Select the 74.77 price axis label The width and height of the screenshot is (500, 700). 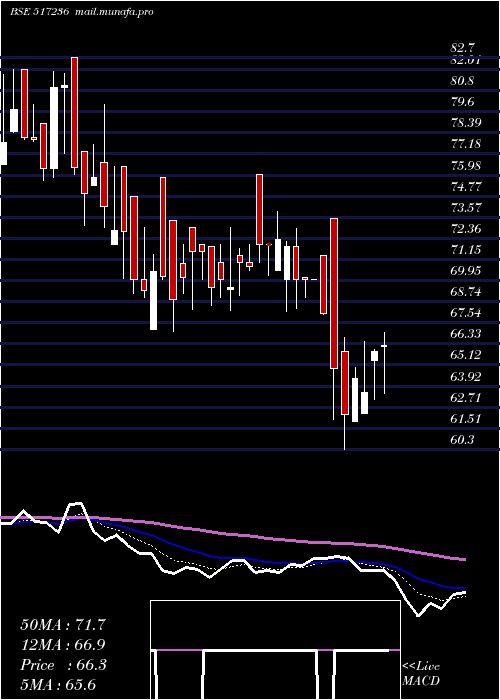coord(466,186)
